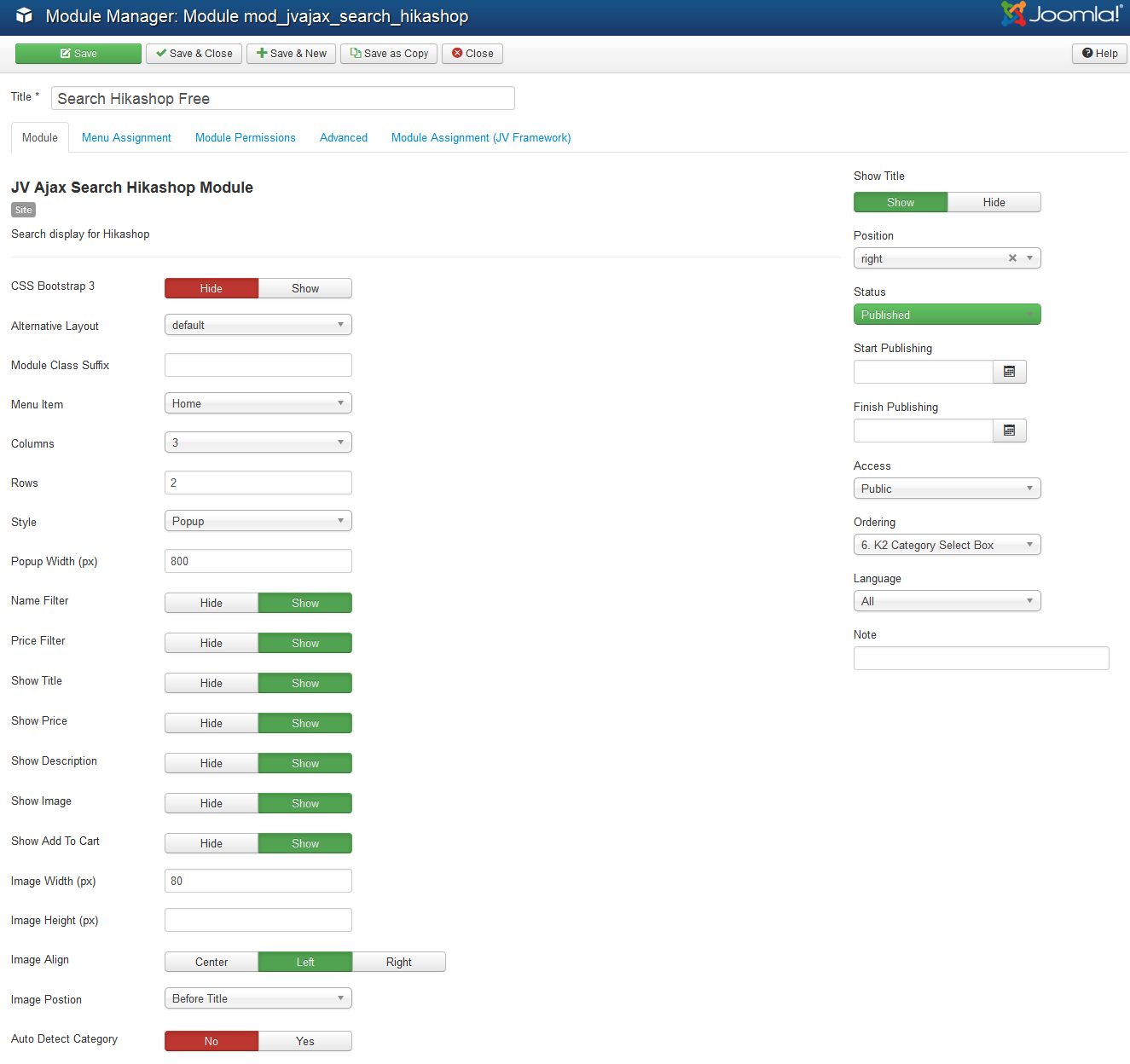
Task: Open Help
Action: pyautogui.click(x=1100, y=54)
